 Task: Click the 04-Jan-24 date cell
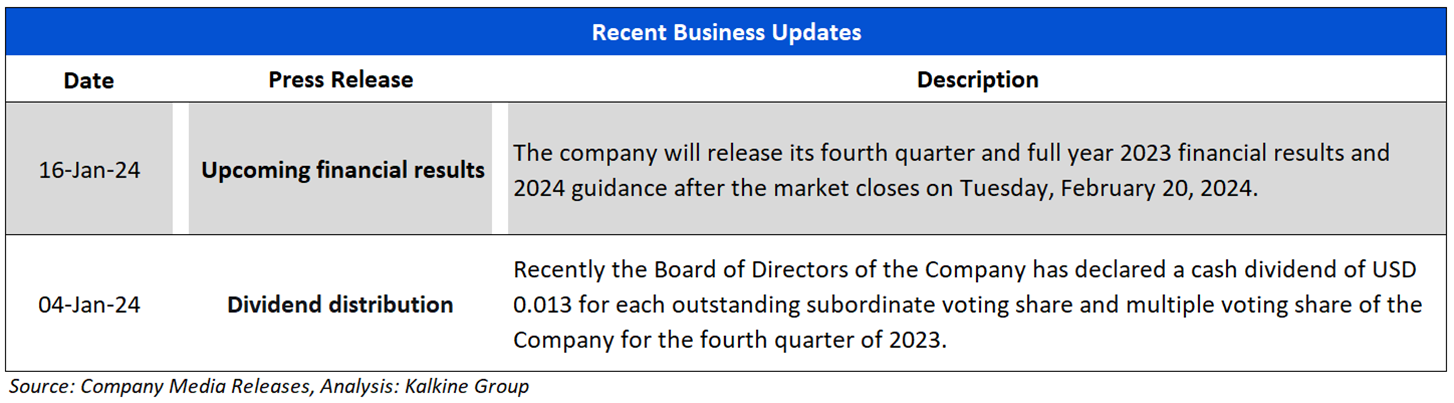(89, 305)
